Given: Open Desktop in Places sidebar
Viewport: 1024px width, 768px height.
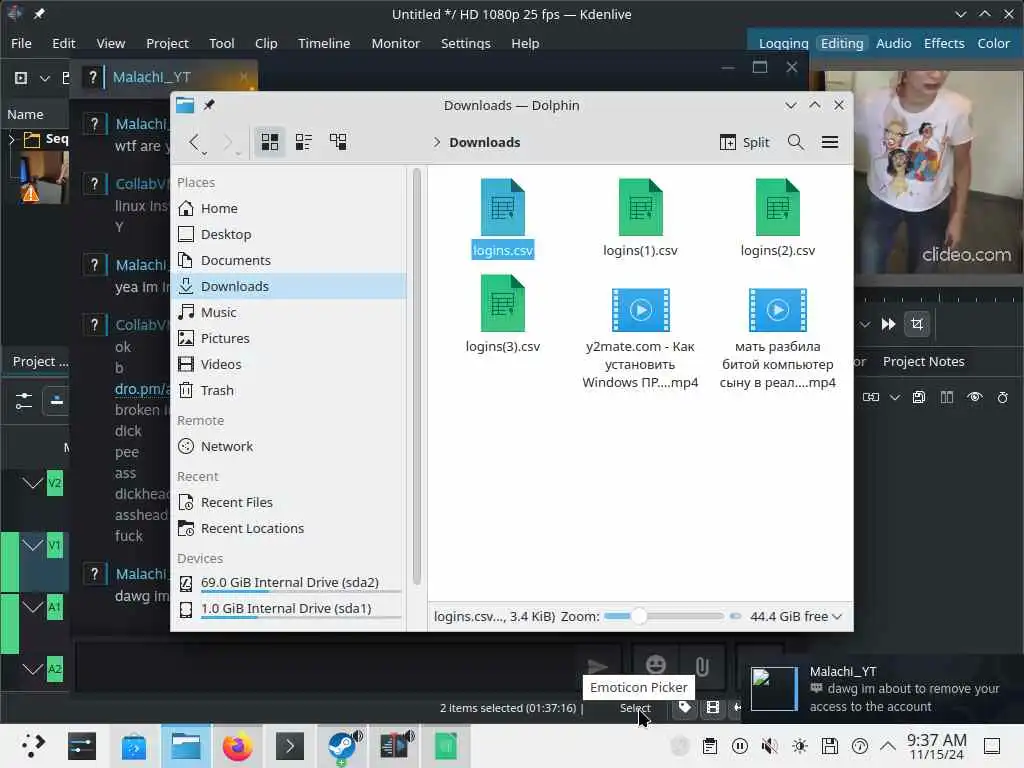Looking at the screenshot, I should (289, 234).
